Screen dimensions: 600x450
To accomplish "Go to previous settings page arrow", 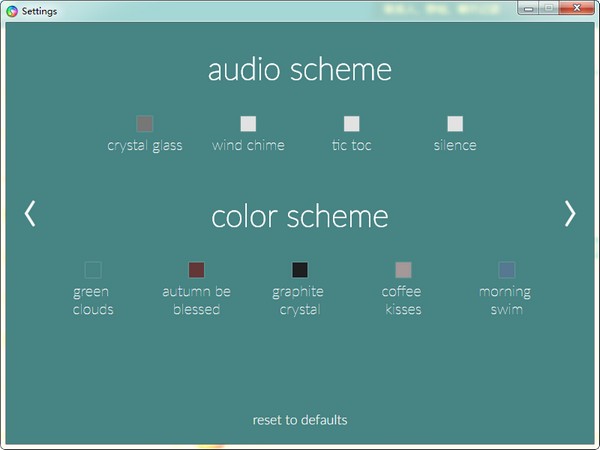I will pyautogui.click(x=30, y=213).
